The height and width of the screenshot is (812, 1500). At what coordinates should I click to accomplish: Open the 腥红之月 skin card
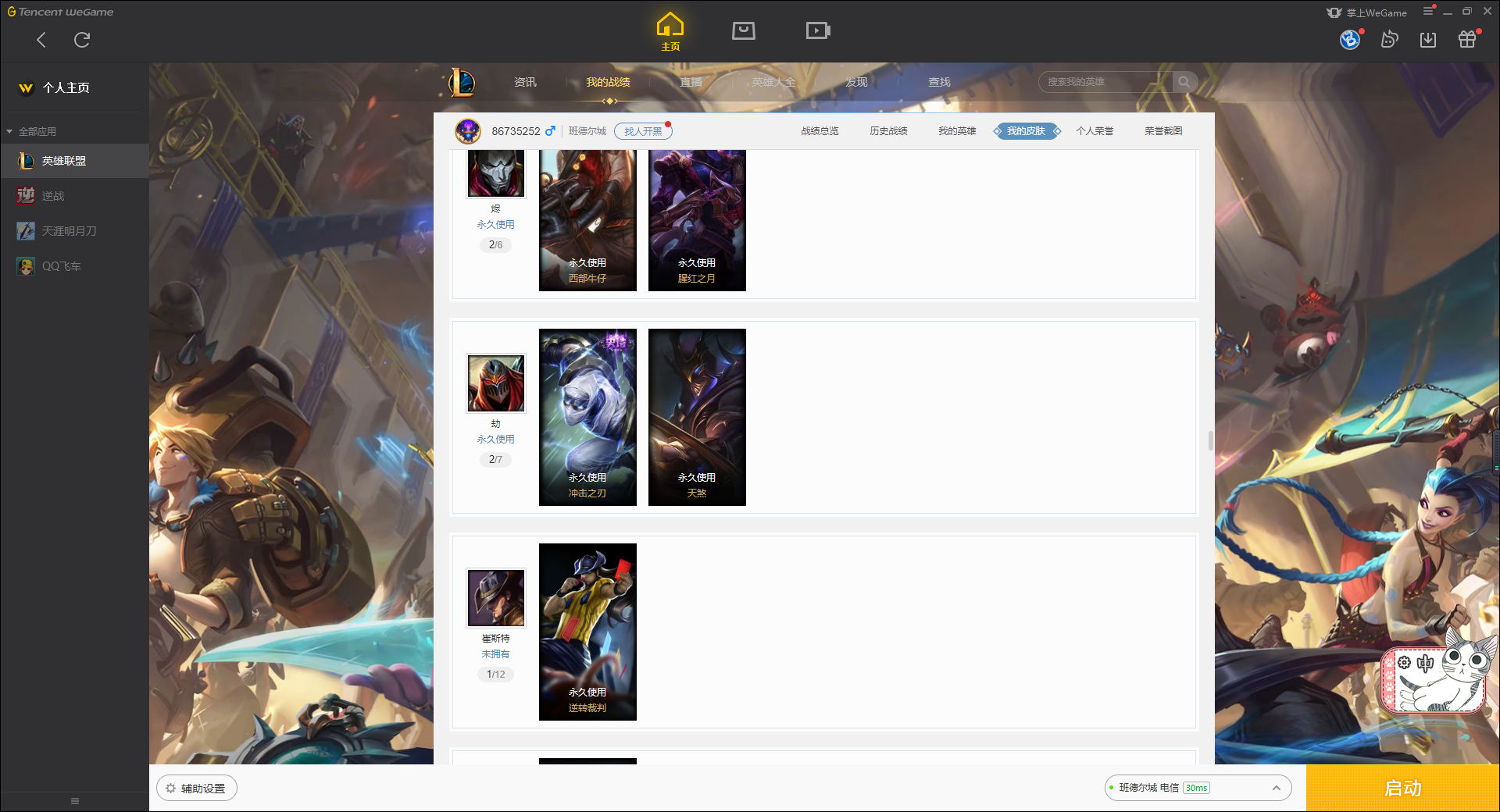click(x=697, y=220)
